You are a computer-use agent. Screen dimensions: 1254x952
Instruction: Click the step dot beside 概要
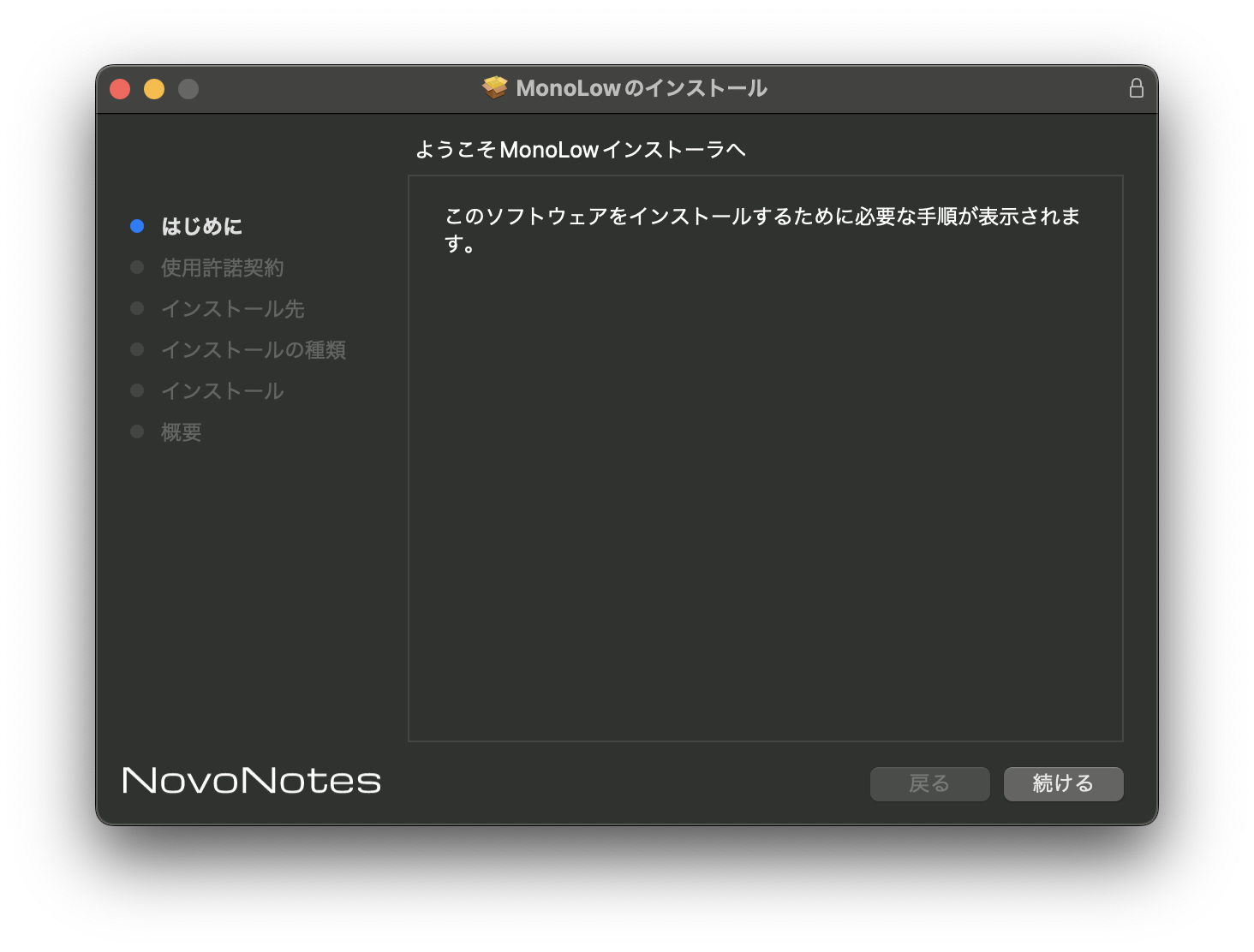[137, 431]
